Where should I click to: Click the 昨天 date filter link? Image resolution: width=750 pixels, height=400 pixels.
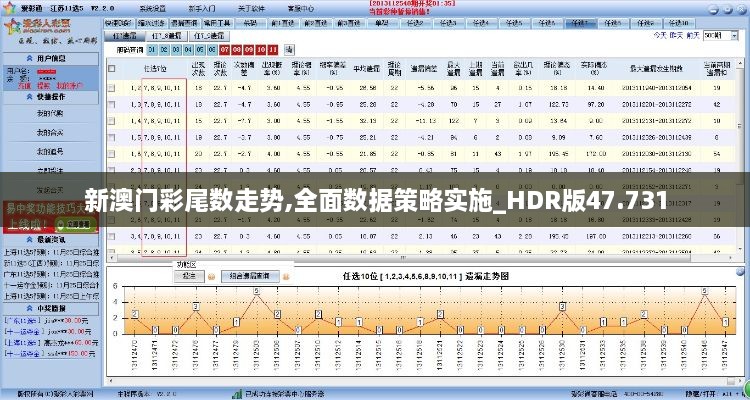(676, 35)
